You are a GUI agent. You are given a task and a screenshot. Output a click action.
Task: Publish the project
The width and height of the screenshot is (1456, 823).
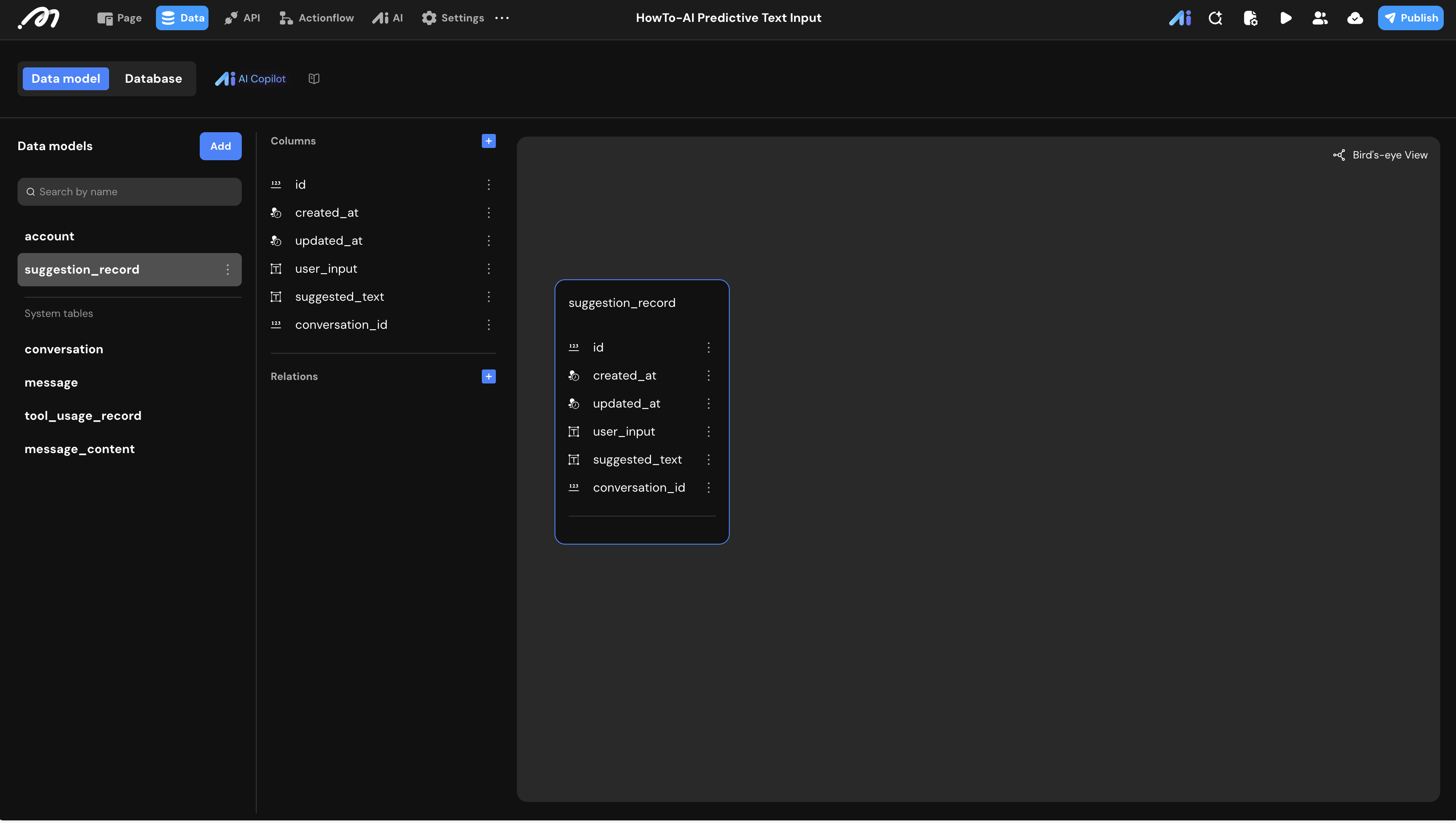pyautogui.click(x=1410, y=18)
